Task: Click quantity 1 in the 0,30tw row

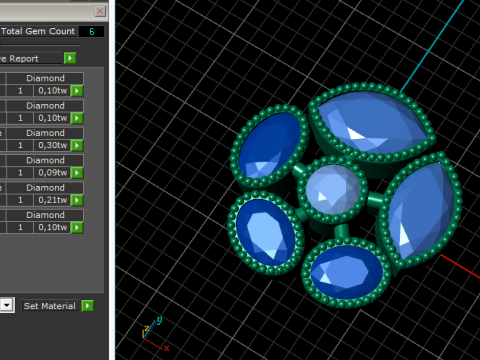Action: click(20, 145)
